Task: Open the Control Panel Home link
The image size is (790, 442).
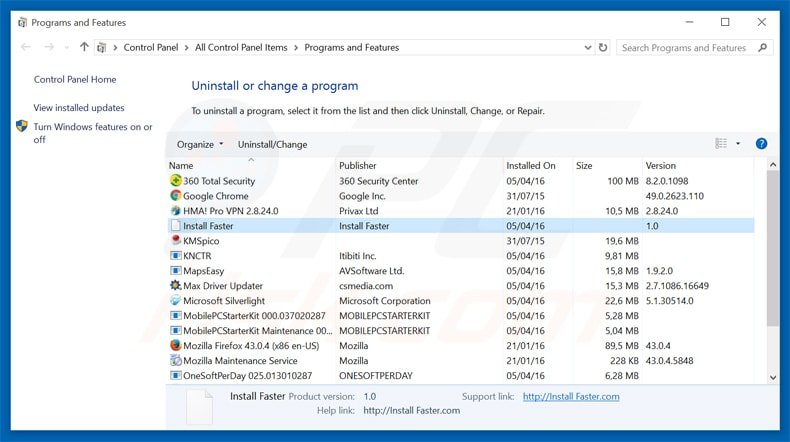Action: click(75, 80)
